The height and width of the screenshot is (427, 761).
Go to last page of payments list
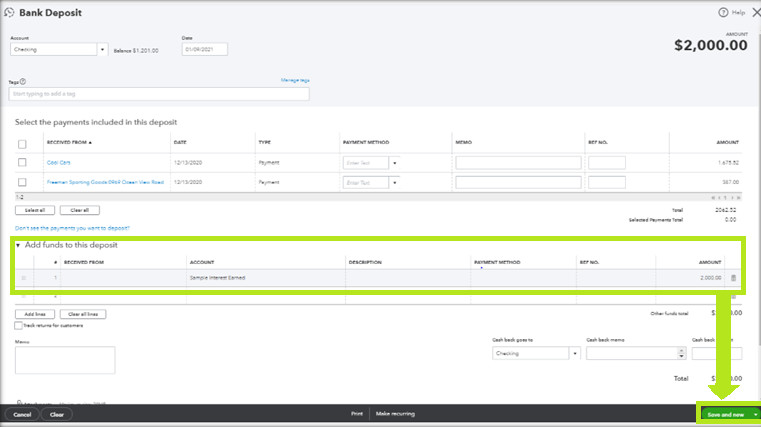[739, 197]
